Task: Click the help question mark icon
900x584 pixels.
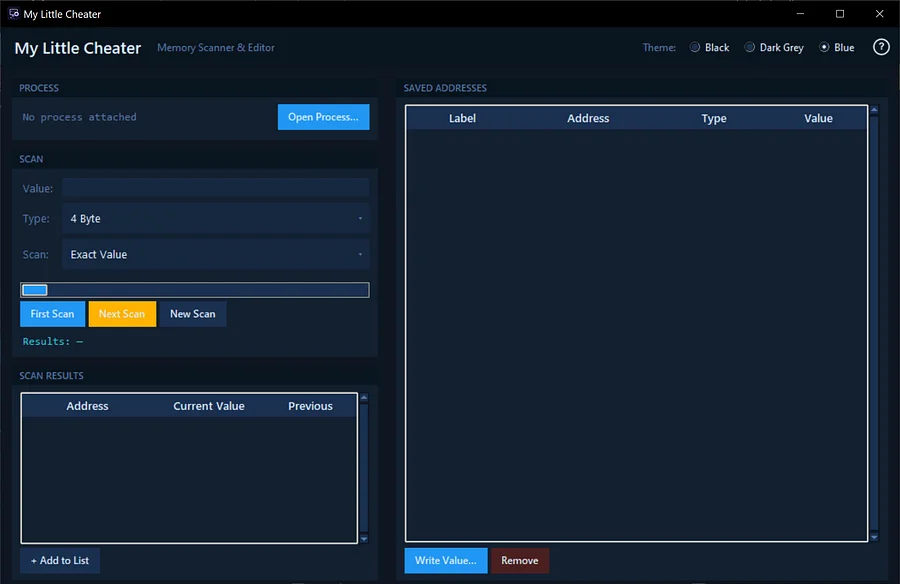Action: click(880, 47)
